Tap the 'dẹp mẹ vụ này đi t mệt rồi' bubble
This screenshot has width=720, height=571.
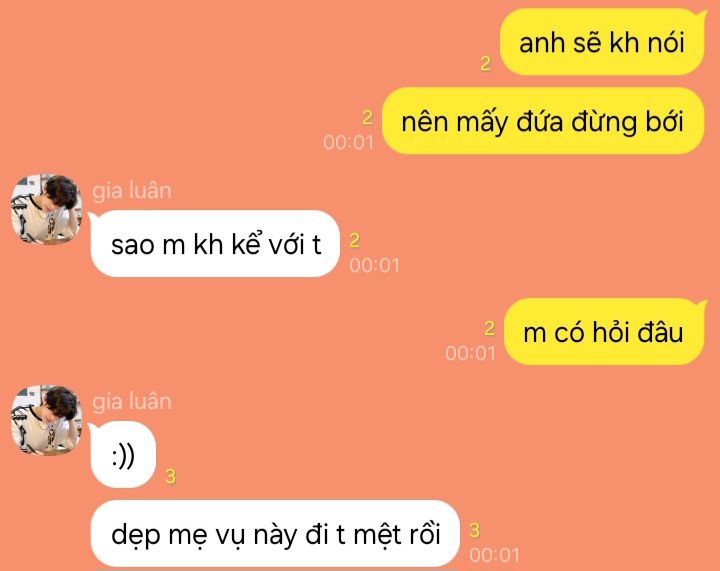click(x=275, y=534)
